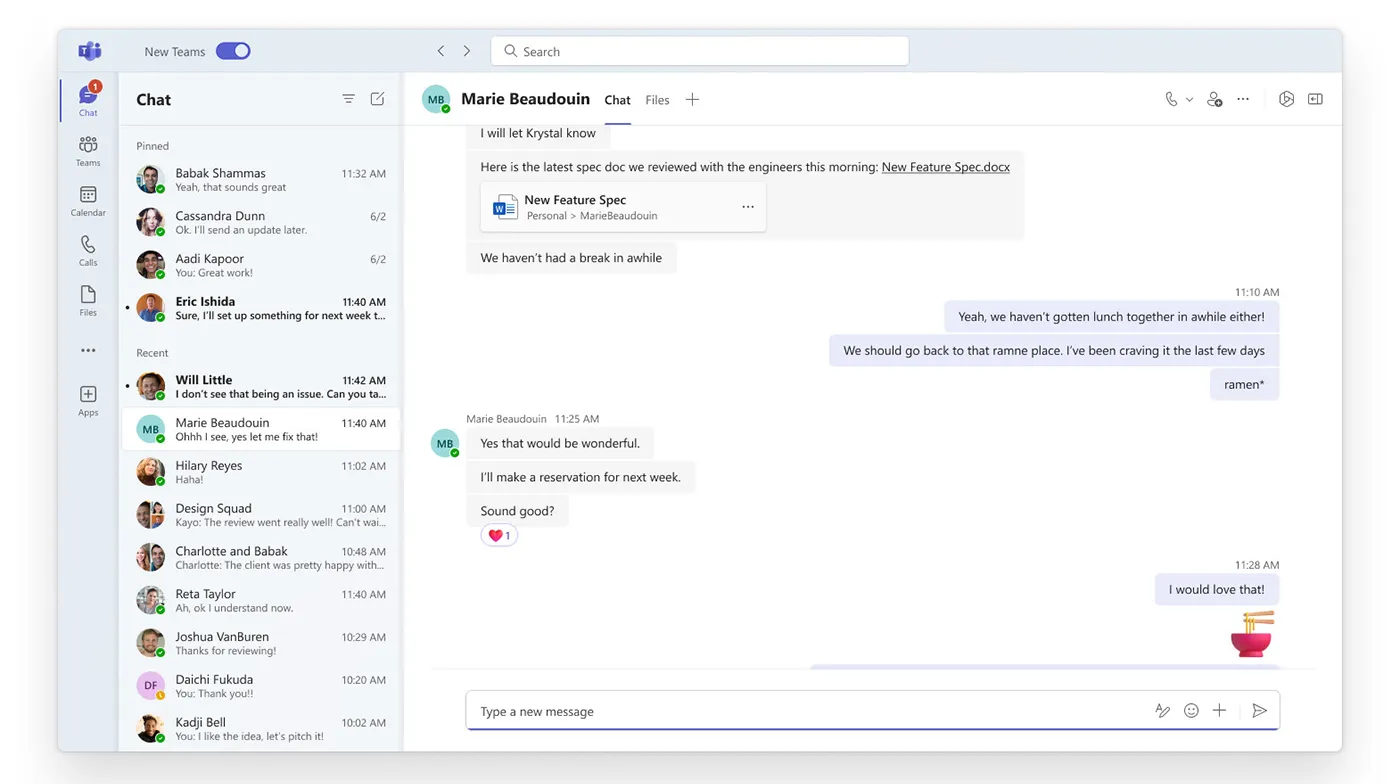
Task: Send the typed message
Action: [x=1259, y=710]
